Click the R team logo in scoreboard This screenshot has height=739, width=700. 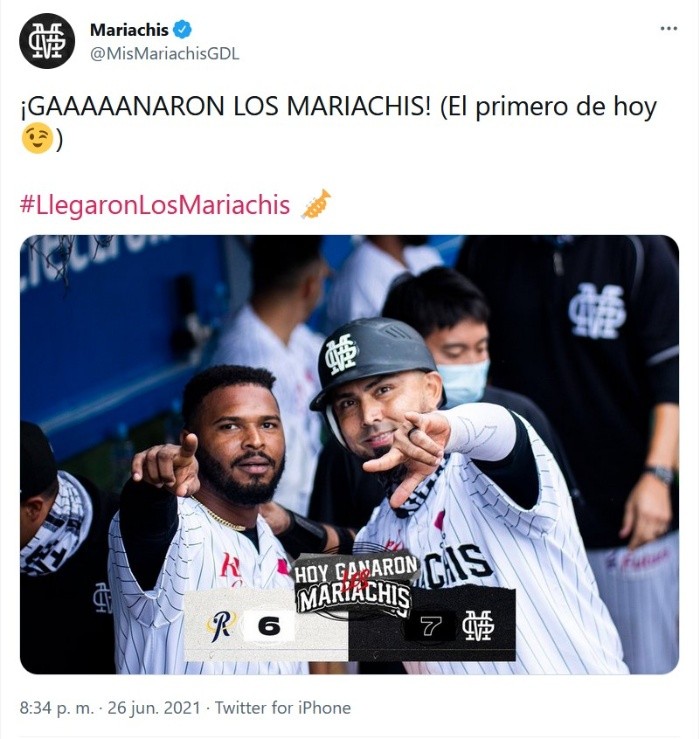coord(221,627)
